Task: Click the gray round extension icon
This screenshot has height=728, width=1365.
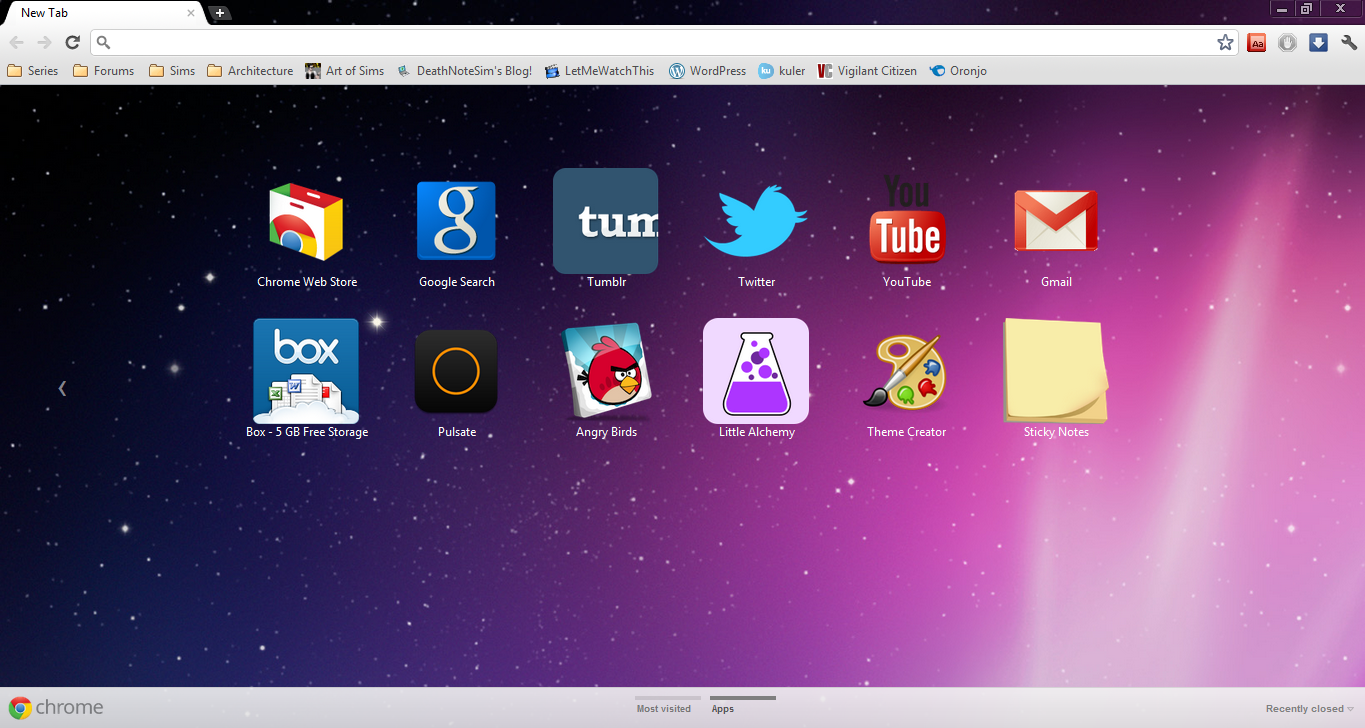Action: coord(1288,42)
